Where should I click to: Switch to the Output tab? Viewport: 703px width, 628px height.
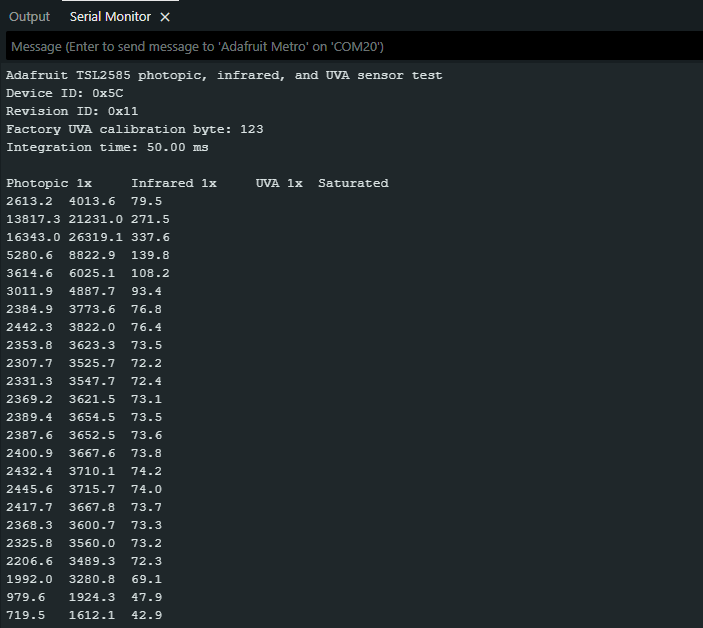pyautogui.click(x=29, y=17)
